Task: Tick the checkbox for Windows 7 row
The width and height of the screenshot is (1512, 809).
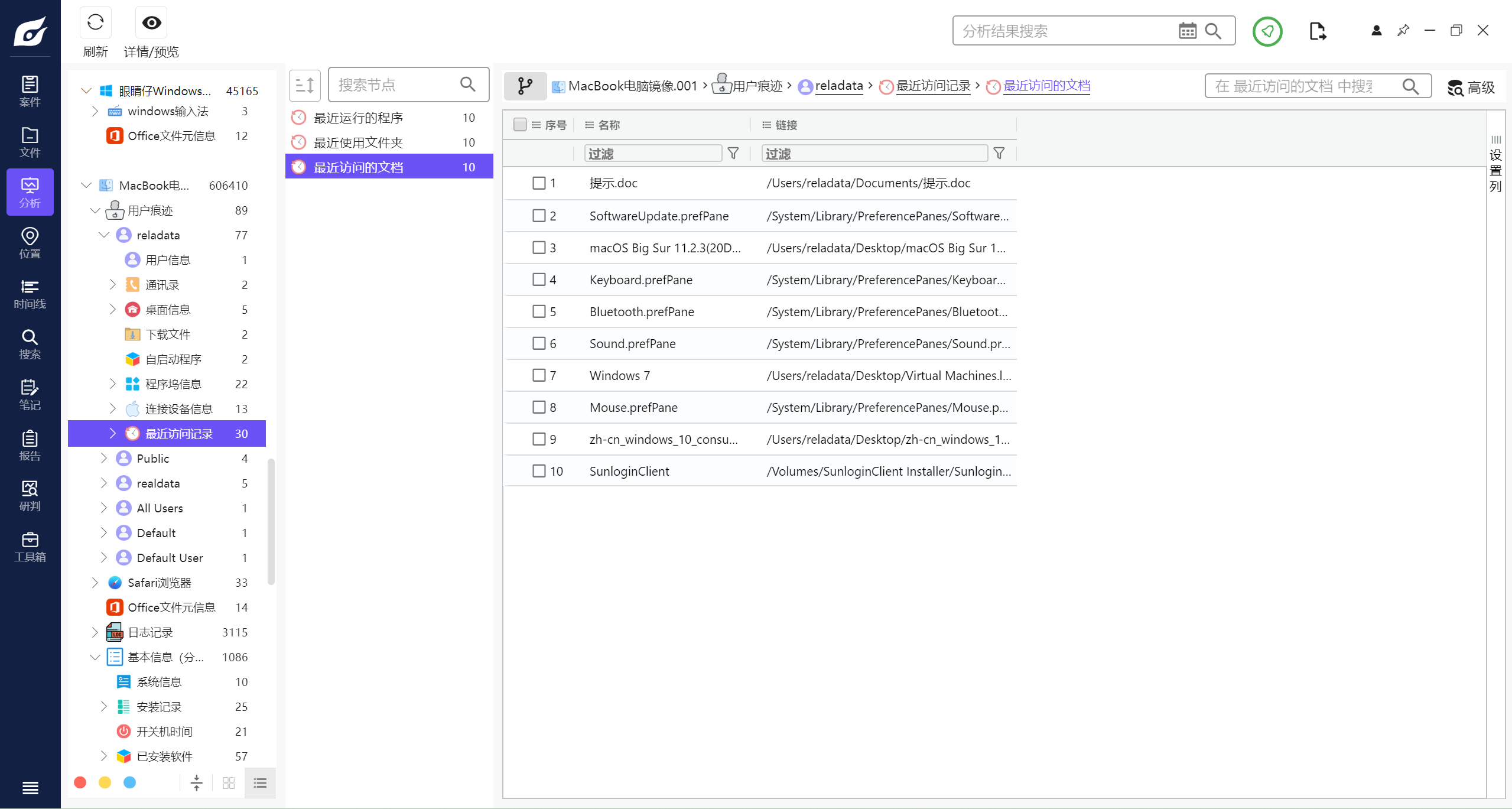Action: (x=539, y=375)
